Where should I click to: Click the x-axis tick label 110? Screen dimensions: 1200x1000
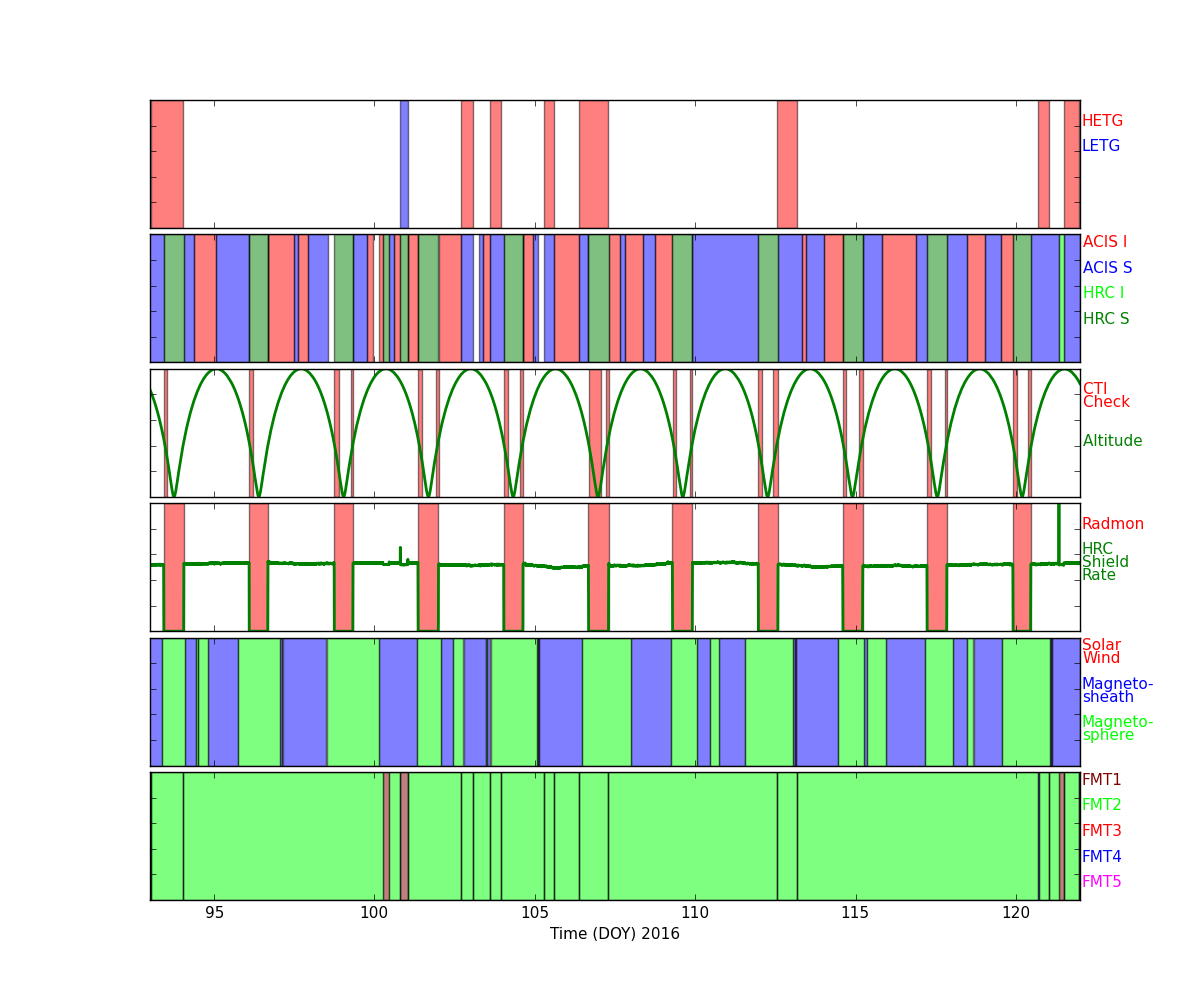click(695, 912)
